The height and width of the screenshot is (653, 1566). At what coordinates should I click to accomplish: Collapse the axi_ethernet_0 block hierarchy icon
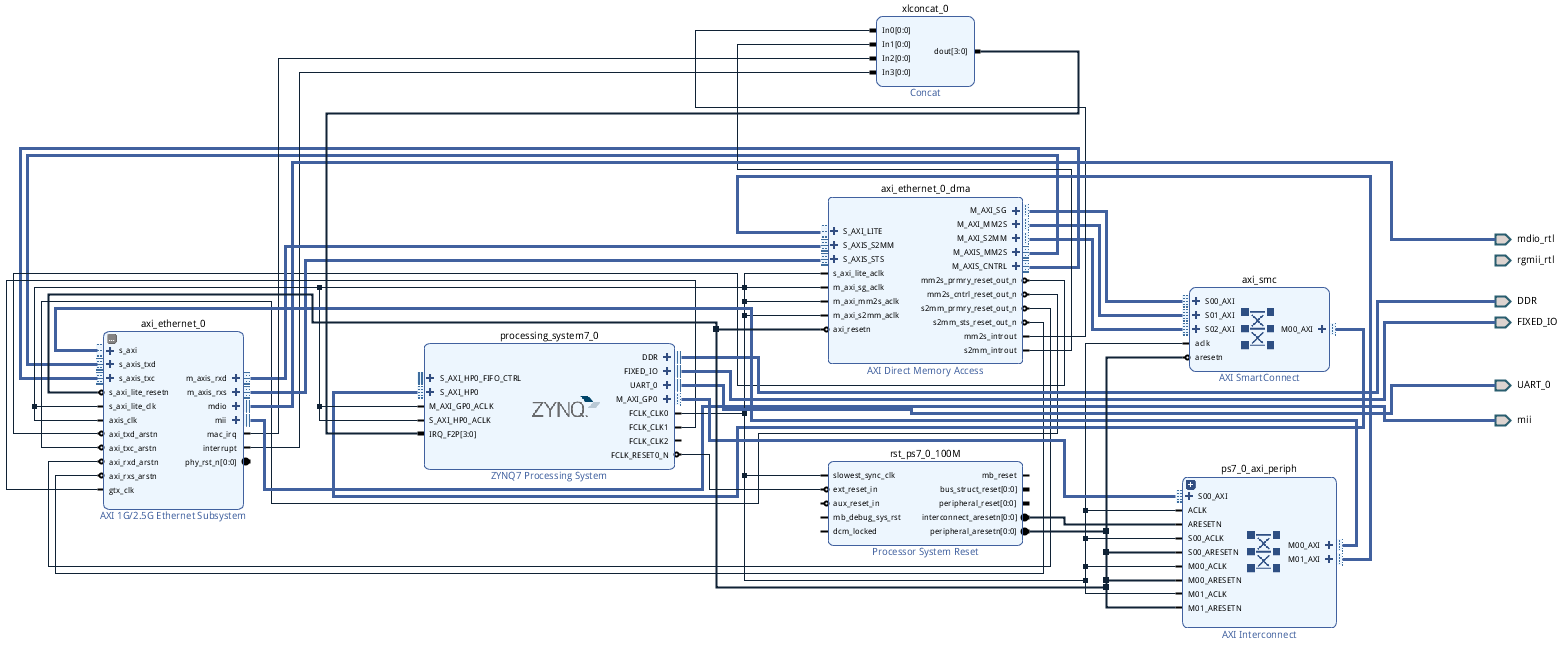click(112, 339)
